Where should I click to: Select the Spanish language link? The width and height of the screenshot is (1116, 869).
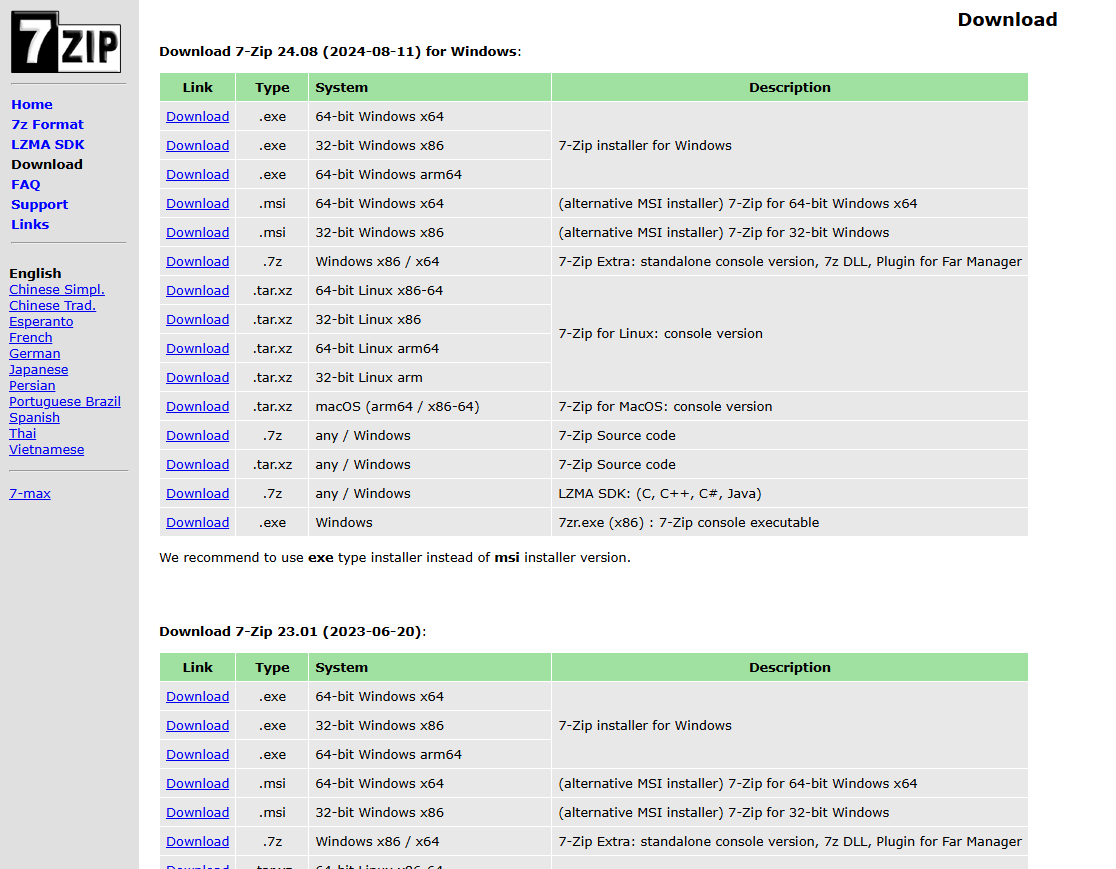34,418
